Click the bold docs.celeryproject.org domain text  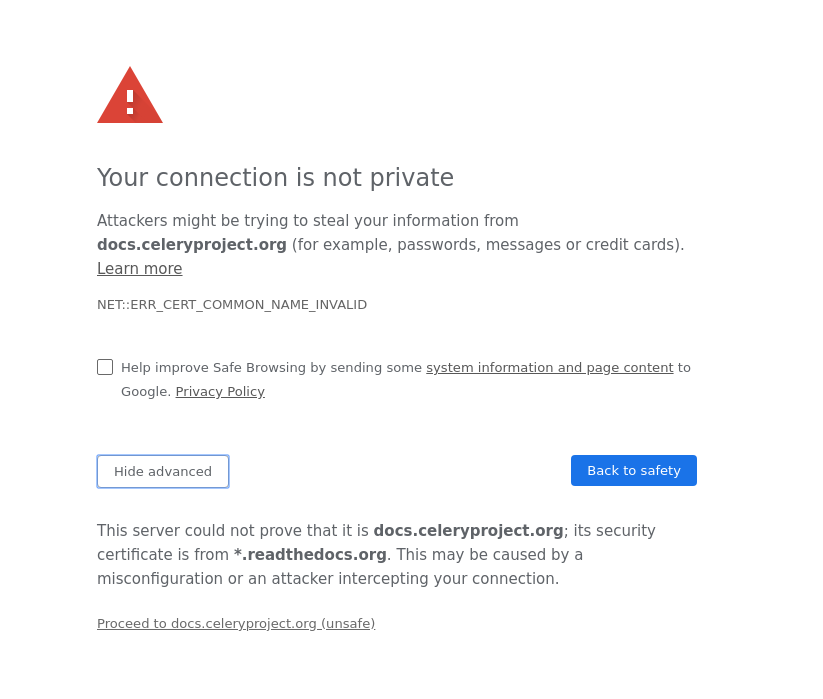tap(191, 244)
